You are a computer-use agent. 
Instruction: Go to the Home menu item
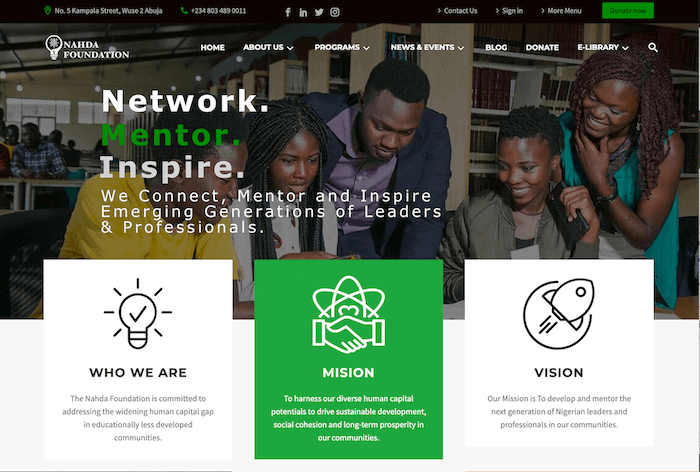coord(212,47)
